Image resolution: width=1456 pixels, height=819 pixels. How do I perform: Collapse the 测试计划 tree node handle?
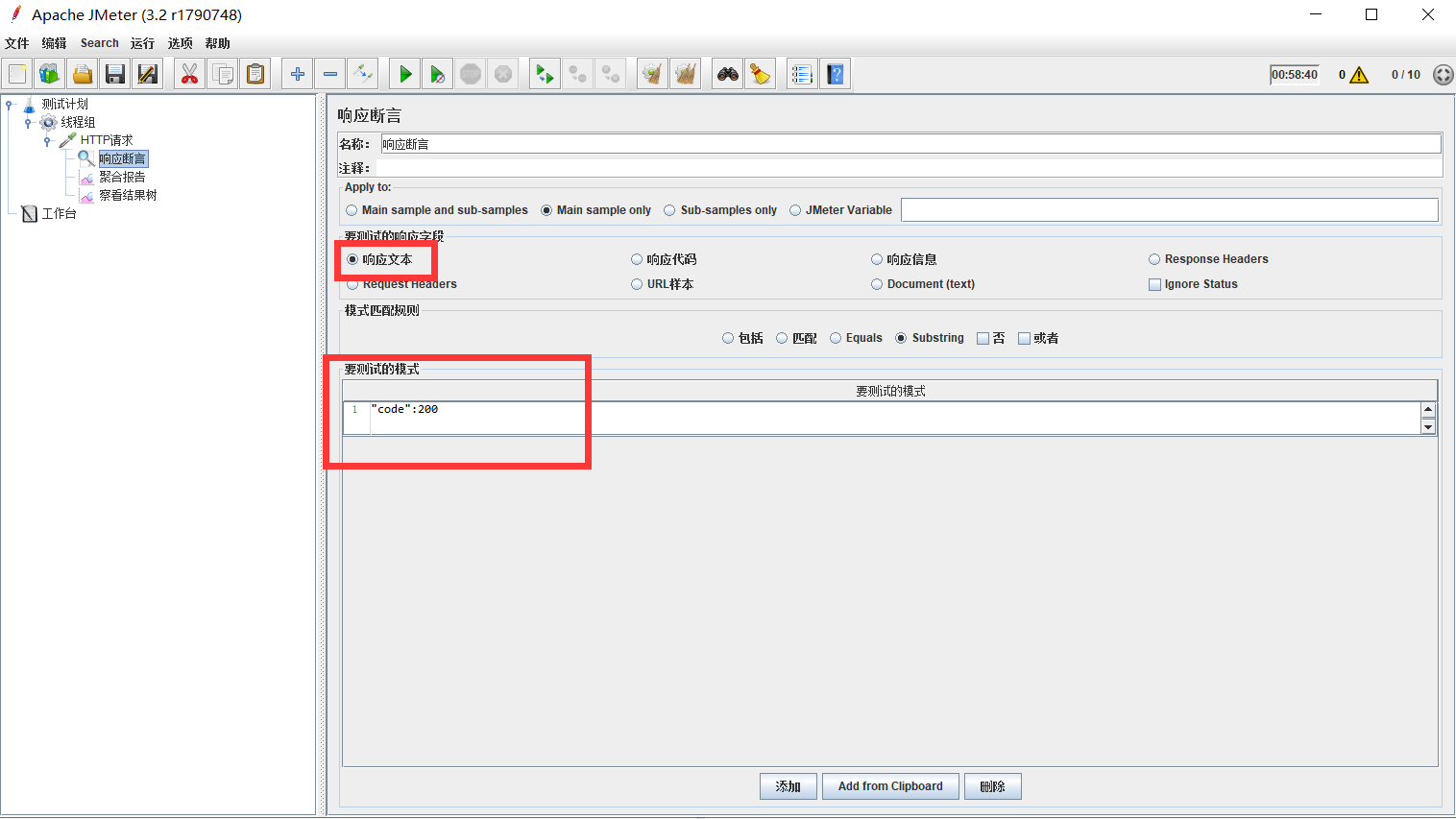pos(10,105)
